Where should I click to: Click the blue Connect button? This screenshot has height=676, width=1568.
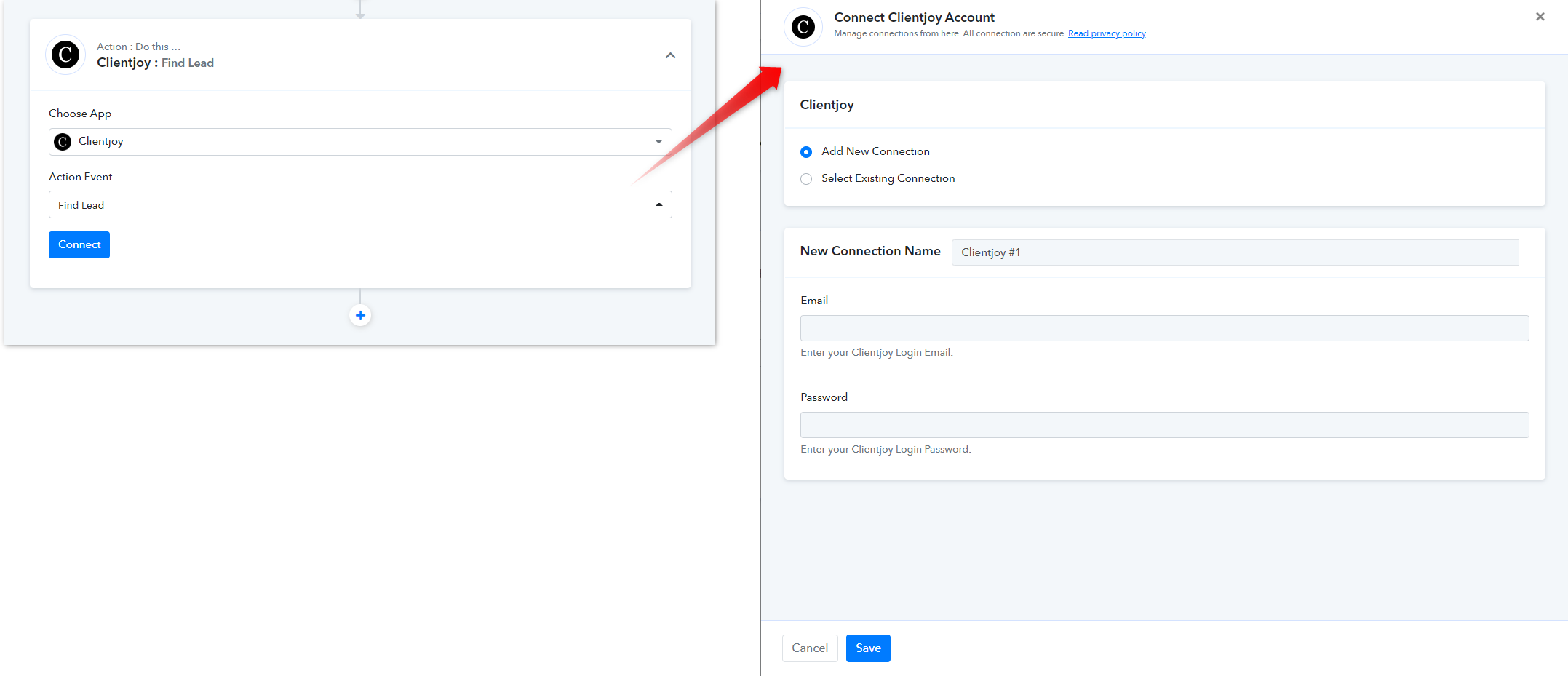(79, 244)
